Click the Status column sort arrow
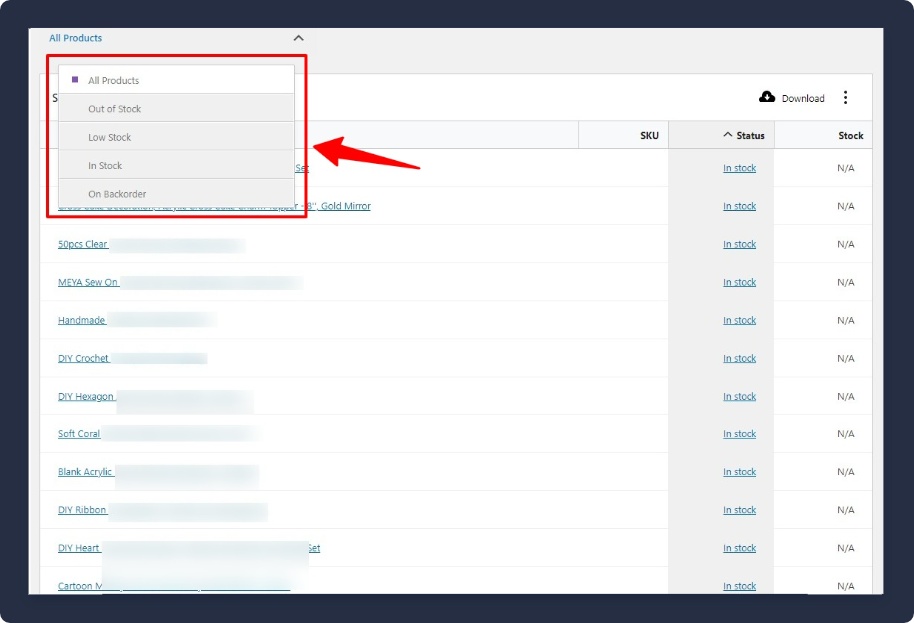Screen dimensions: 914x623 (x=727, y=136)
